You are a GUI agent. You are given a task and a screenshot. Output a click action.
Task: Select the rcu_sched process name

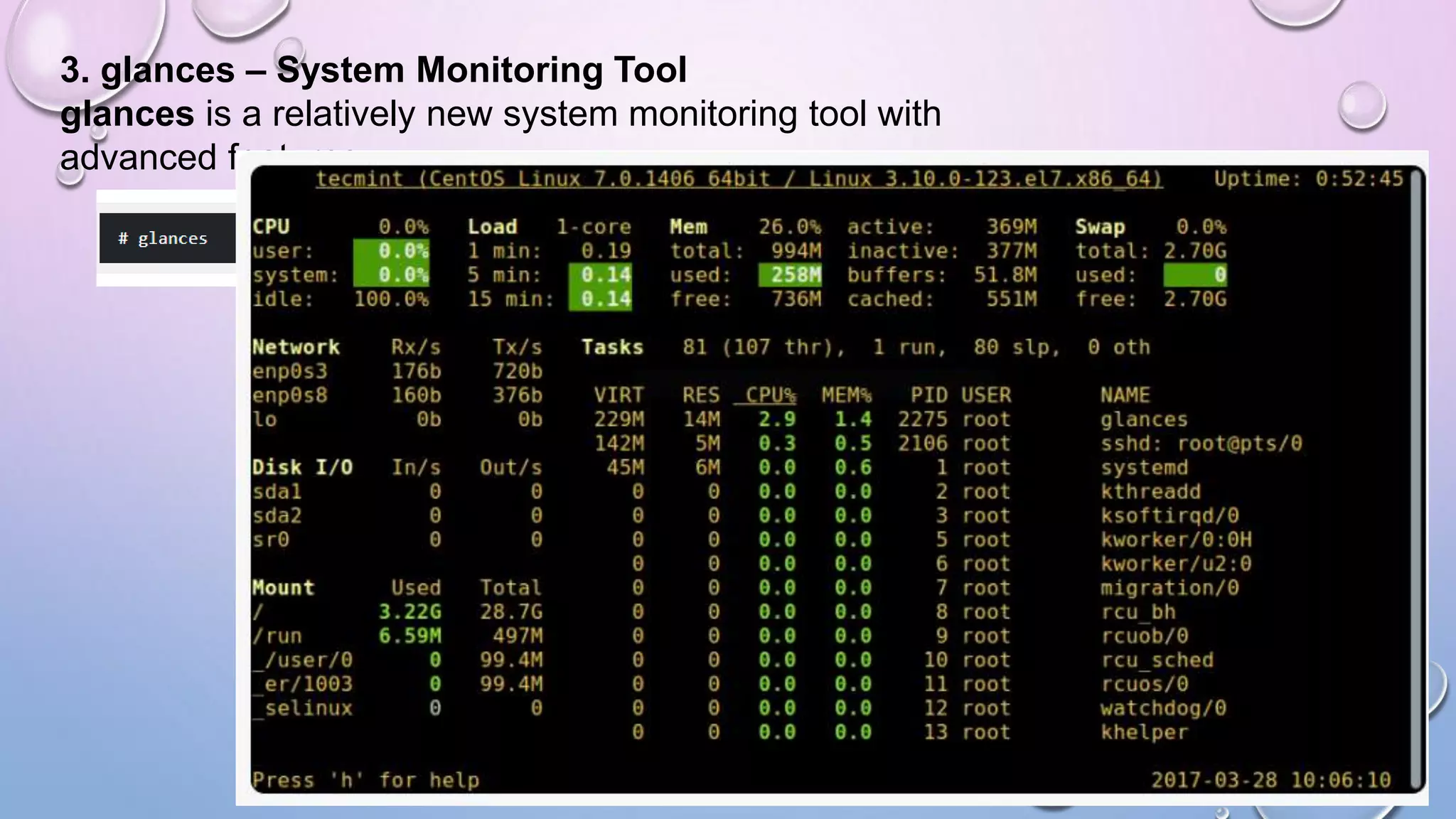1157,660
